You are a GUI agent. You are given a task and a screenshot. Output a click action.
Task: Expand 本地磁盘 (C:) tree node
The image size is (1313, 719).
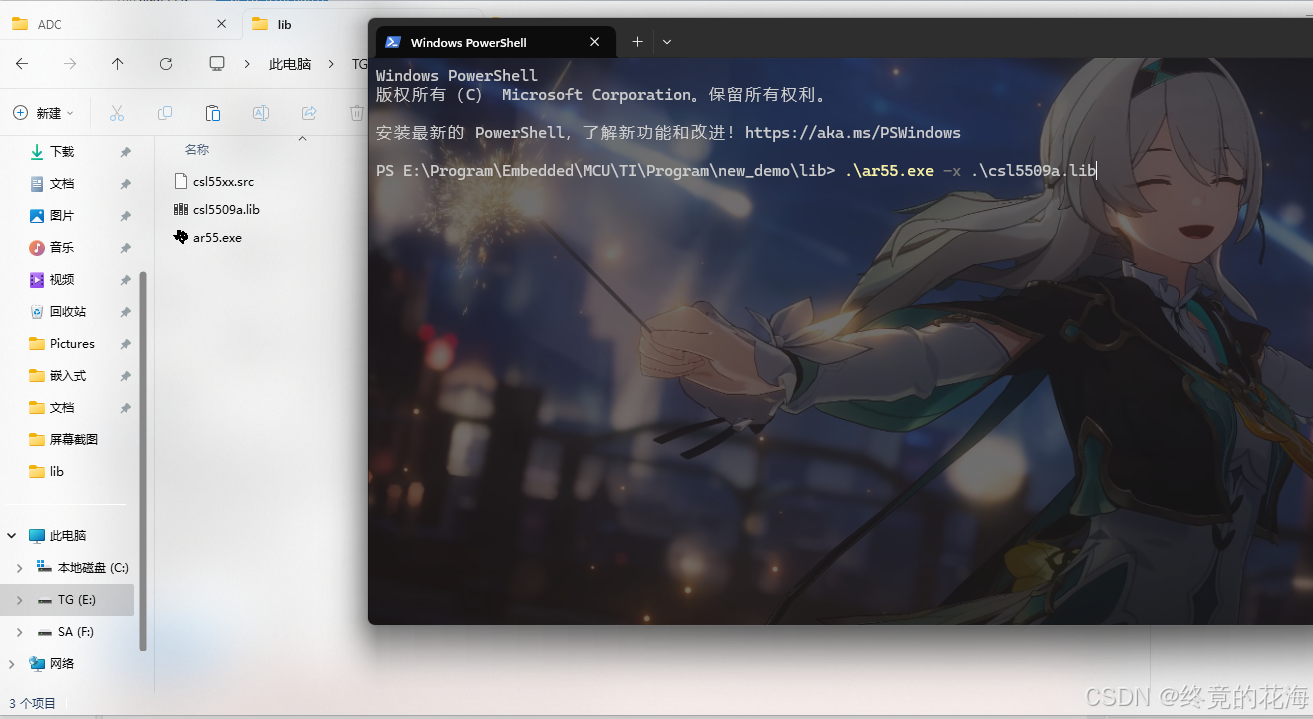pyautogui.click(x=19, y=568)
